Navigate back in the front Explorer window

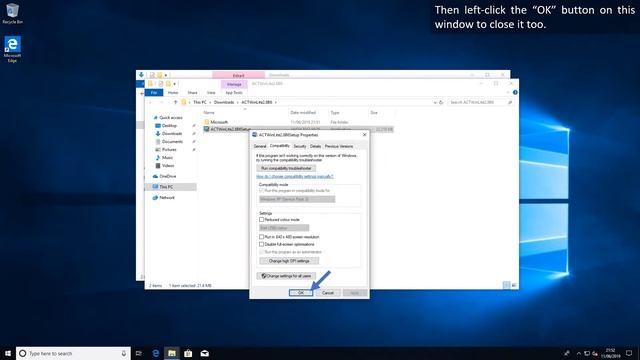(x=151, y=102)
